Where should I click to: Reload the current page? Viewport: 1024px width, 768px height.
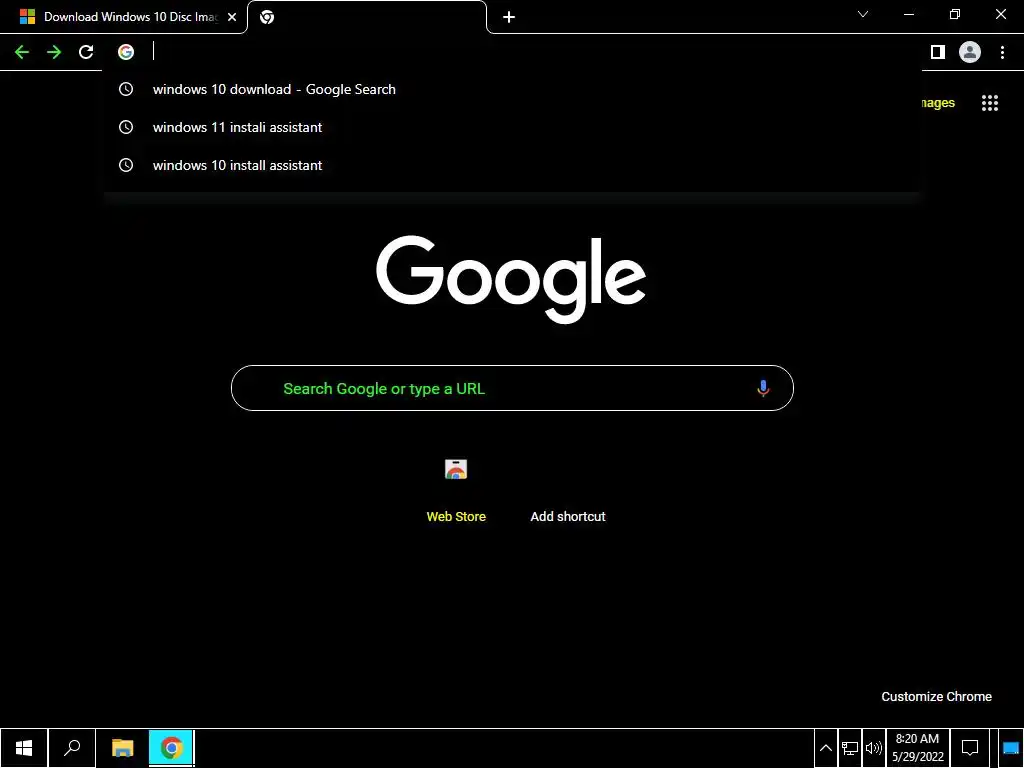(x=86, y=52)
